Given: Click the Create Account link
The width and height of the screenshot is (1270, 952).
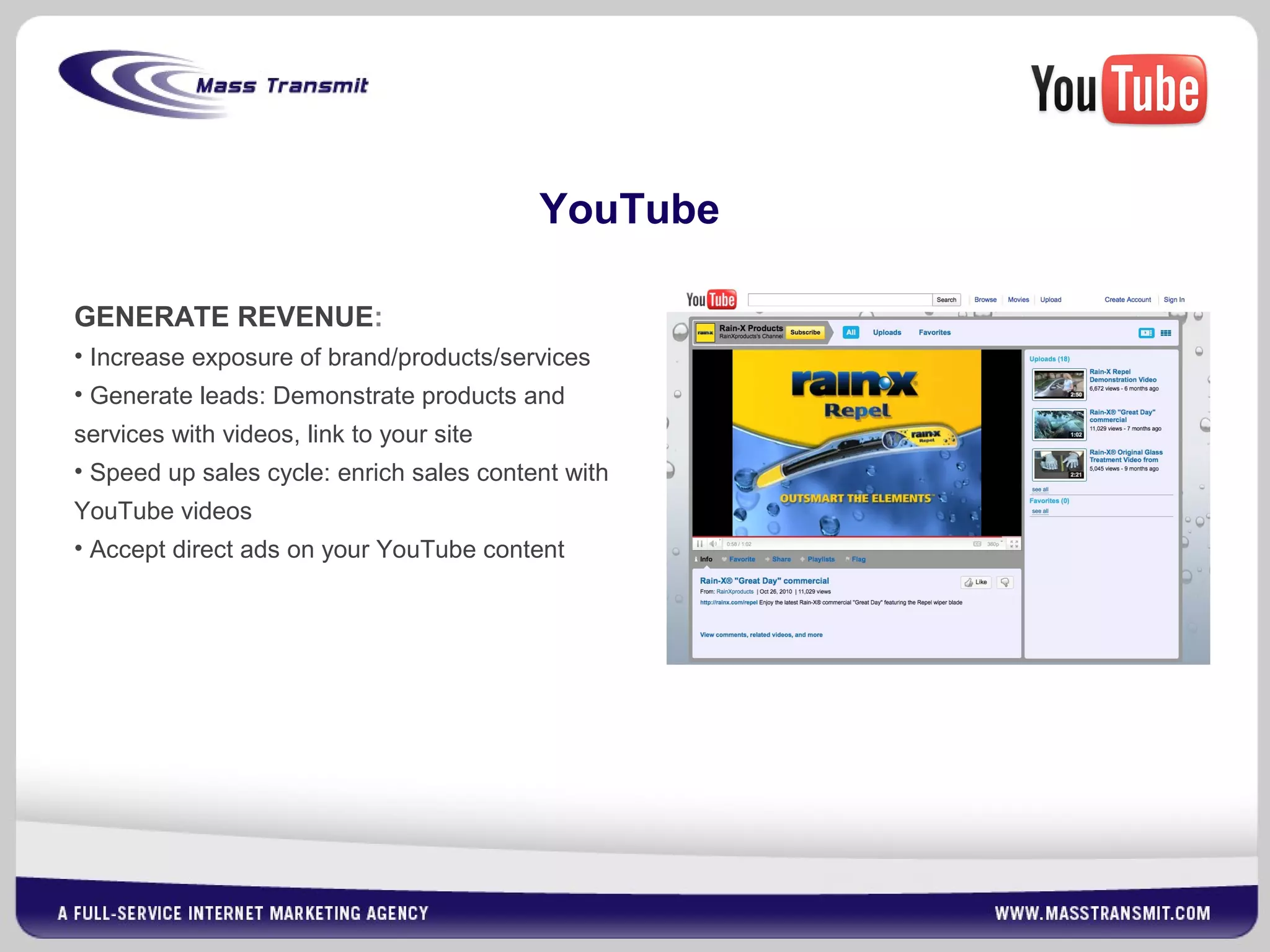Looking at the screenshot, I should pos(1127,300).
